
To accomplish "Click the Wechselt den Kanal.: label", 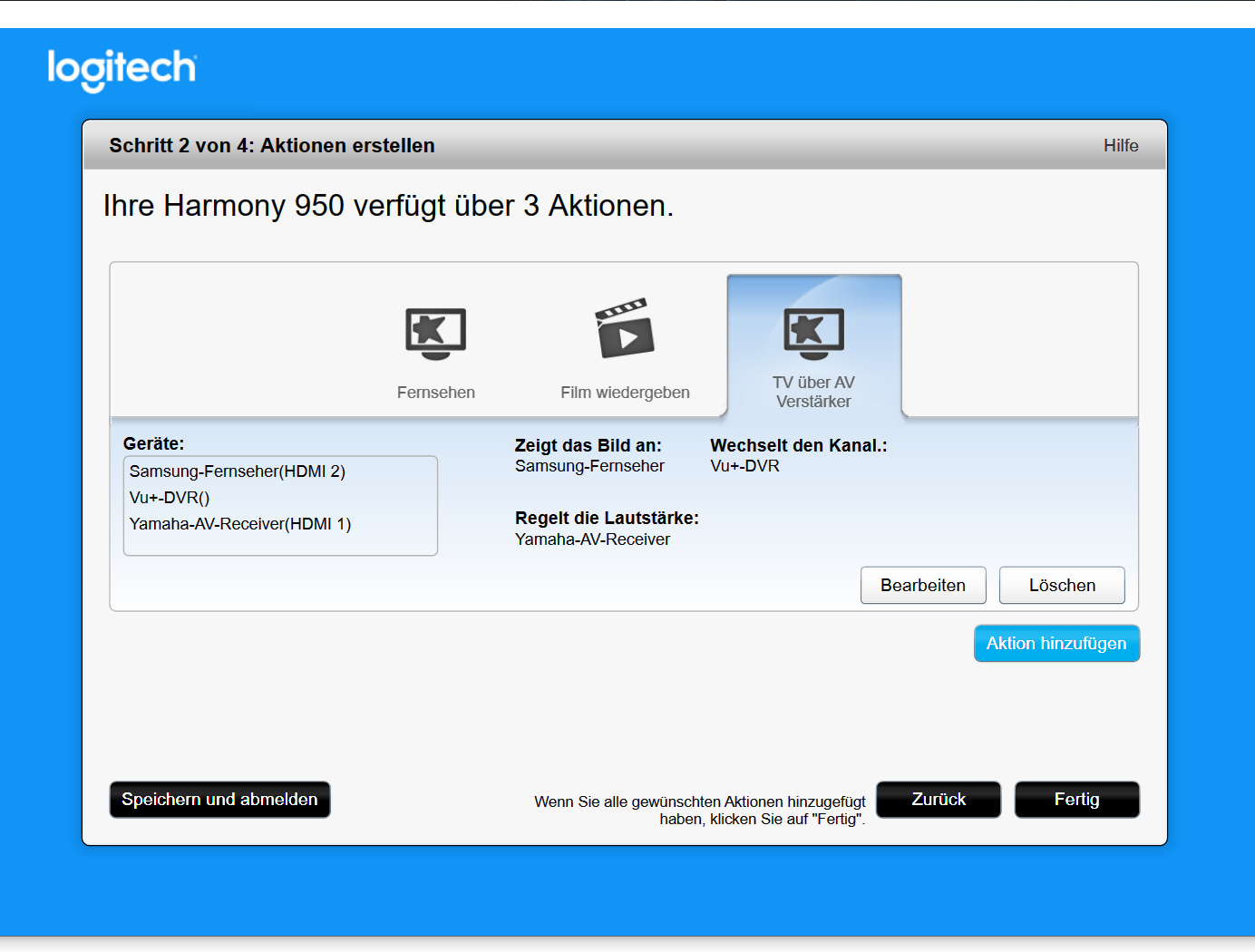I will click(798, 445).
